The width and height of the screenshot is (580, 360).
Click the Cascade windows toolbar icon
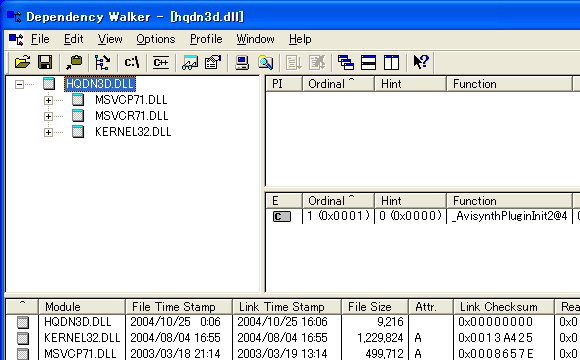[x=346, y=62]
